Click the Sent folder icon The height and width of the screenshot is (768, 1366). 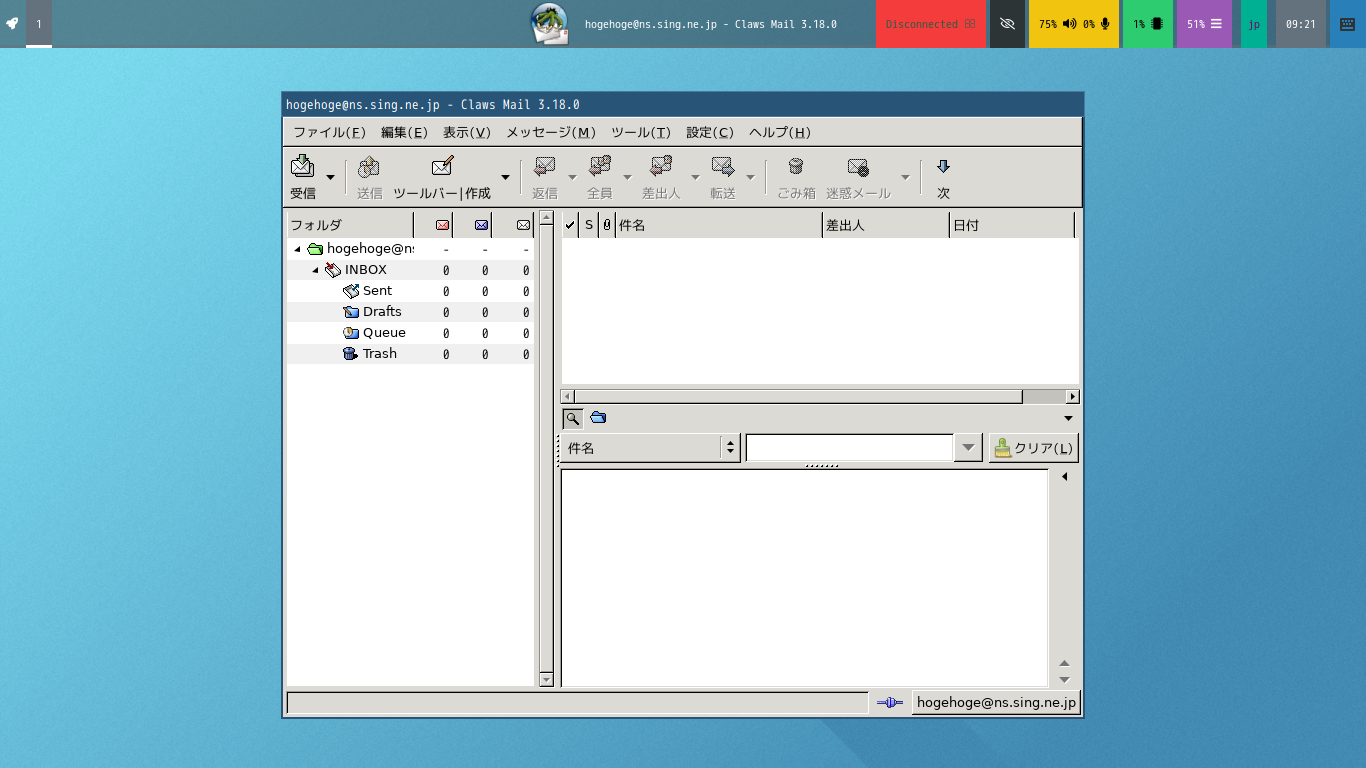[x=351, y=291]
